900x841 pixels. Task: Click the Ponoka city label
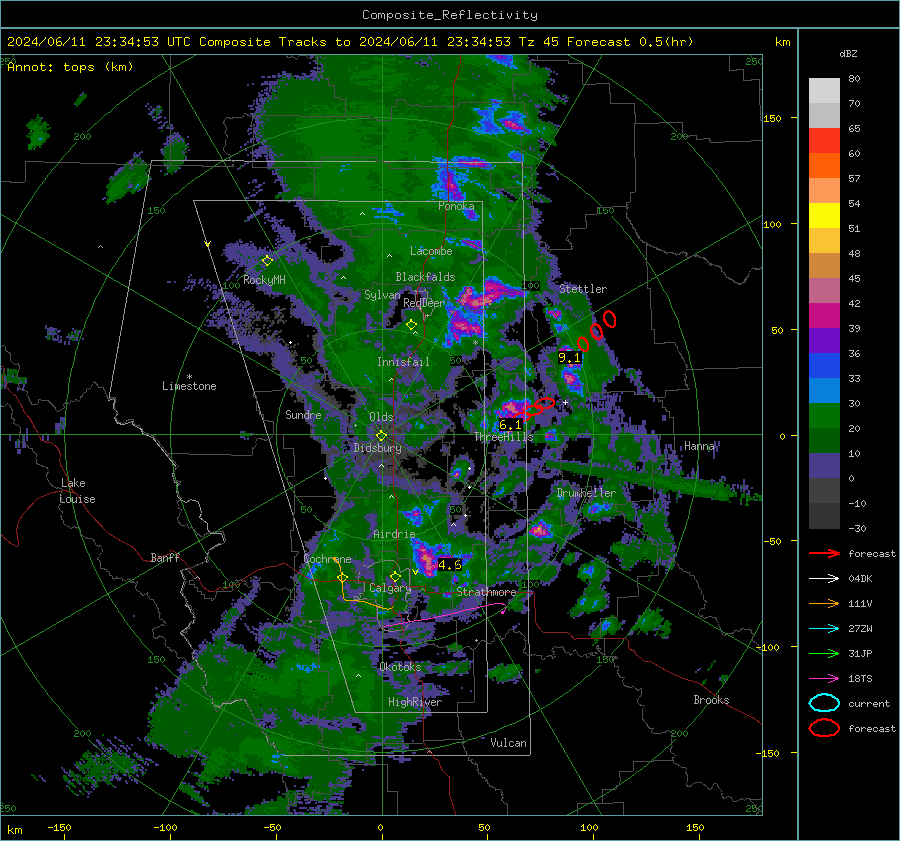pyautogui.click(x=456, y=206)
